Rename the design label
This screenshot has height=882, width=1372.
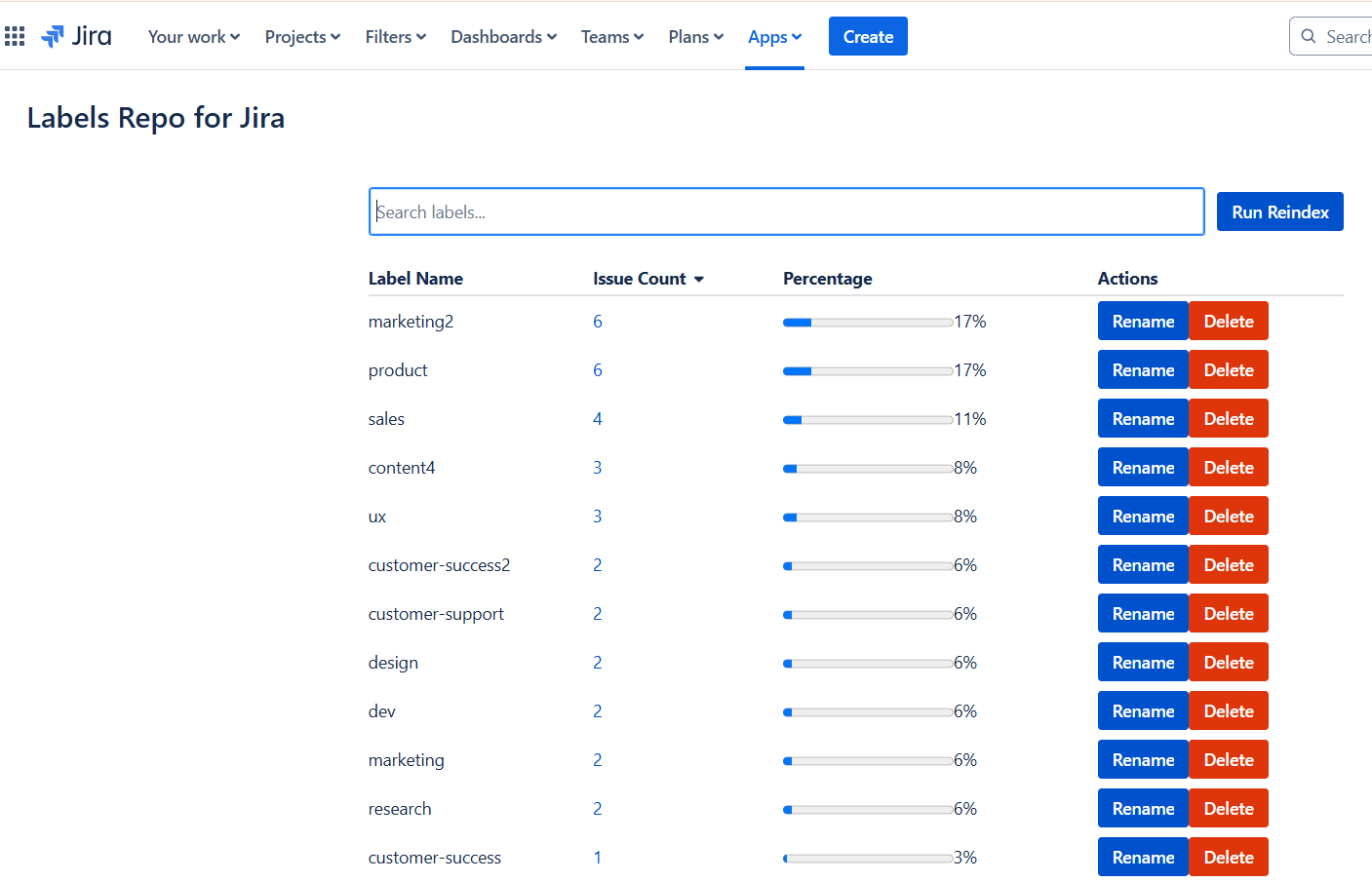1143,662
